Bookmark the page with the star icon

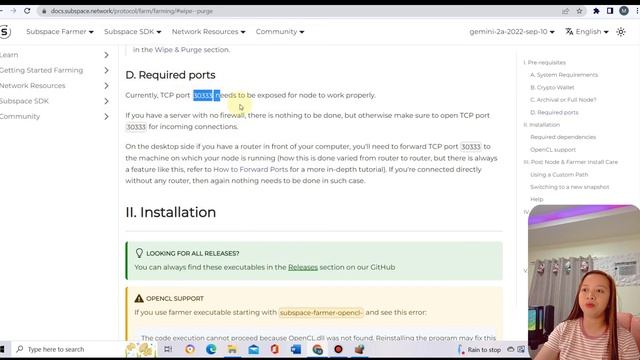click(x=579, y=11)
